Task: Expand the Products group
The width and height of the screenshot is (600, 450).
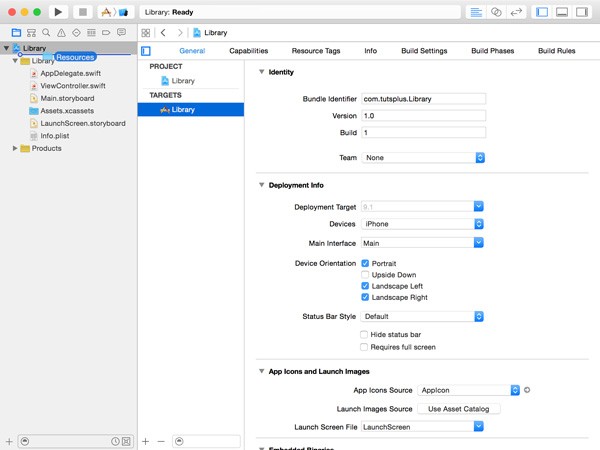Action: pos(15,148)
